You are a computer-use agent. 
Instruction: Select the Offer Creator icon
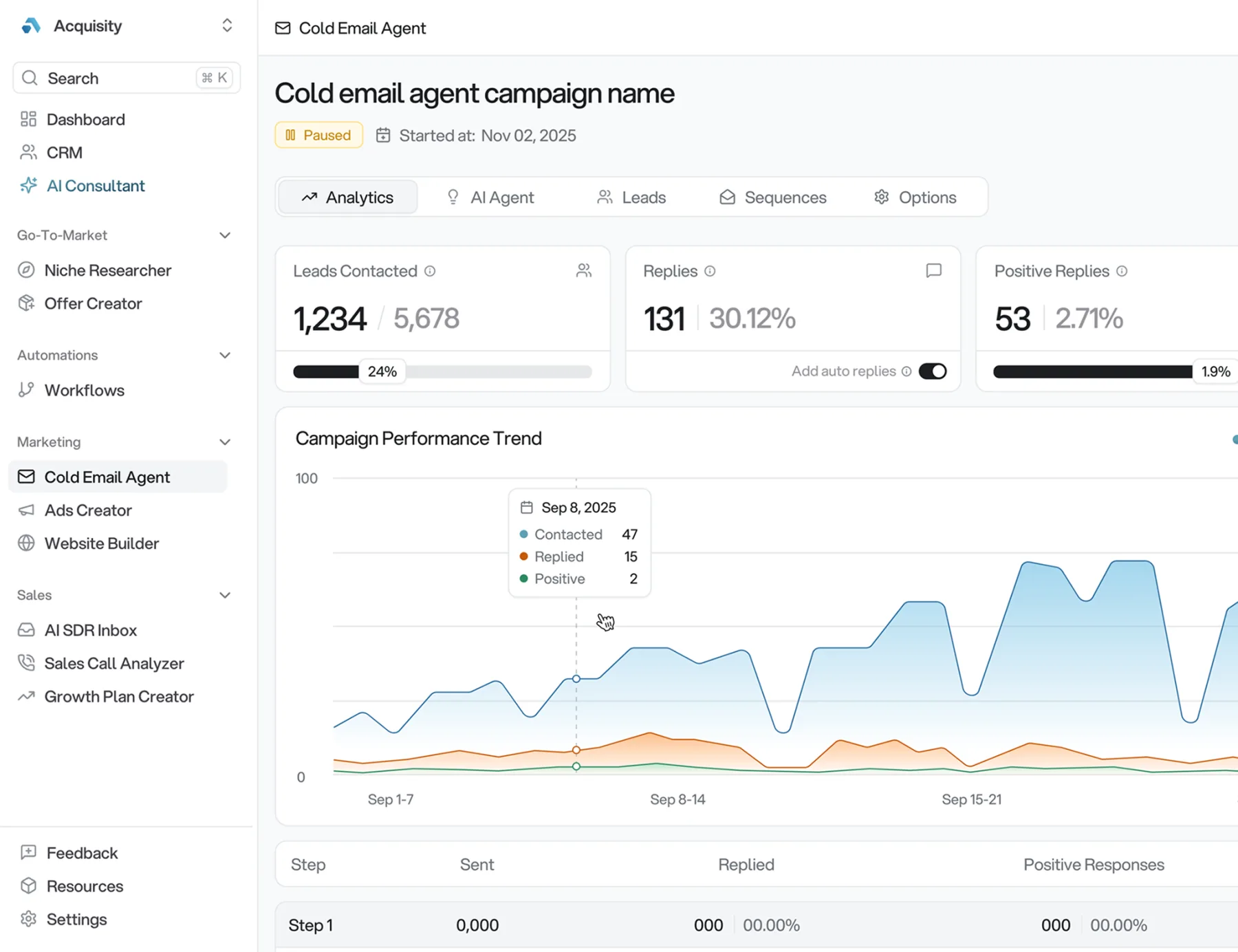click(26, 303)
